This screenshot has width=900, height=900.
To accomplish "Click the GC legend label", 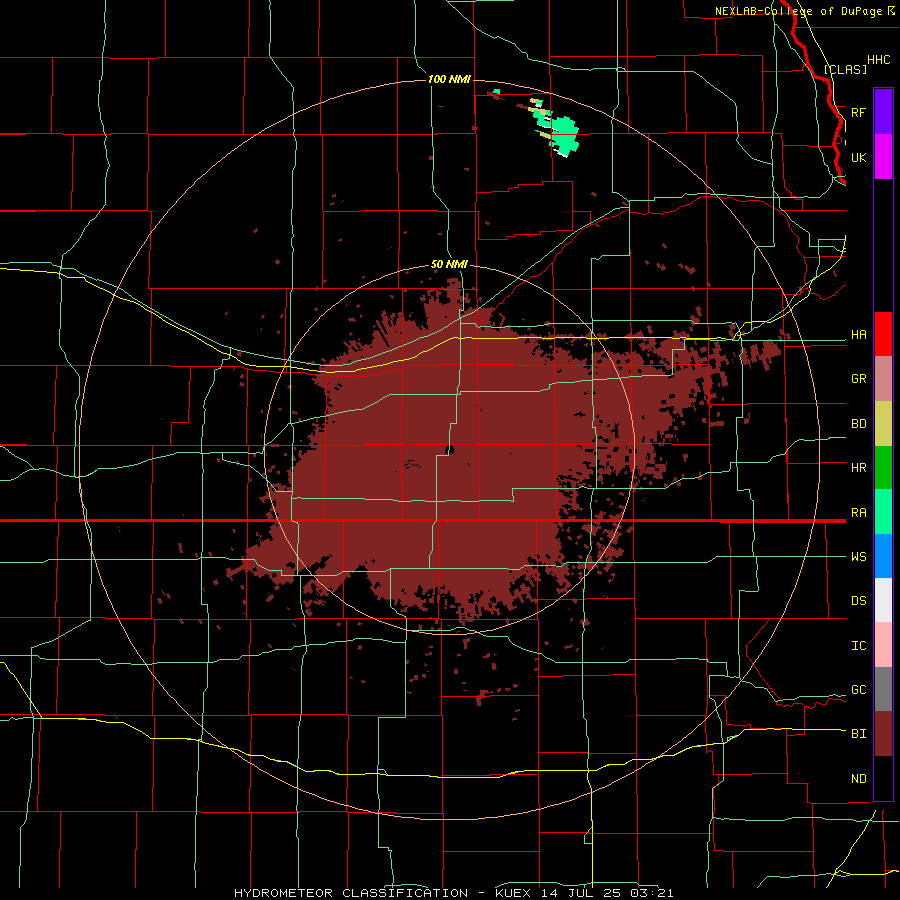I will pyautogui.click(x=858, y=690).
